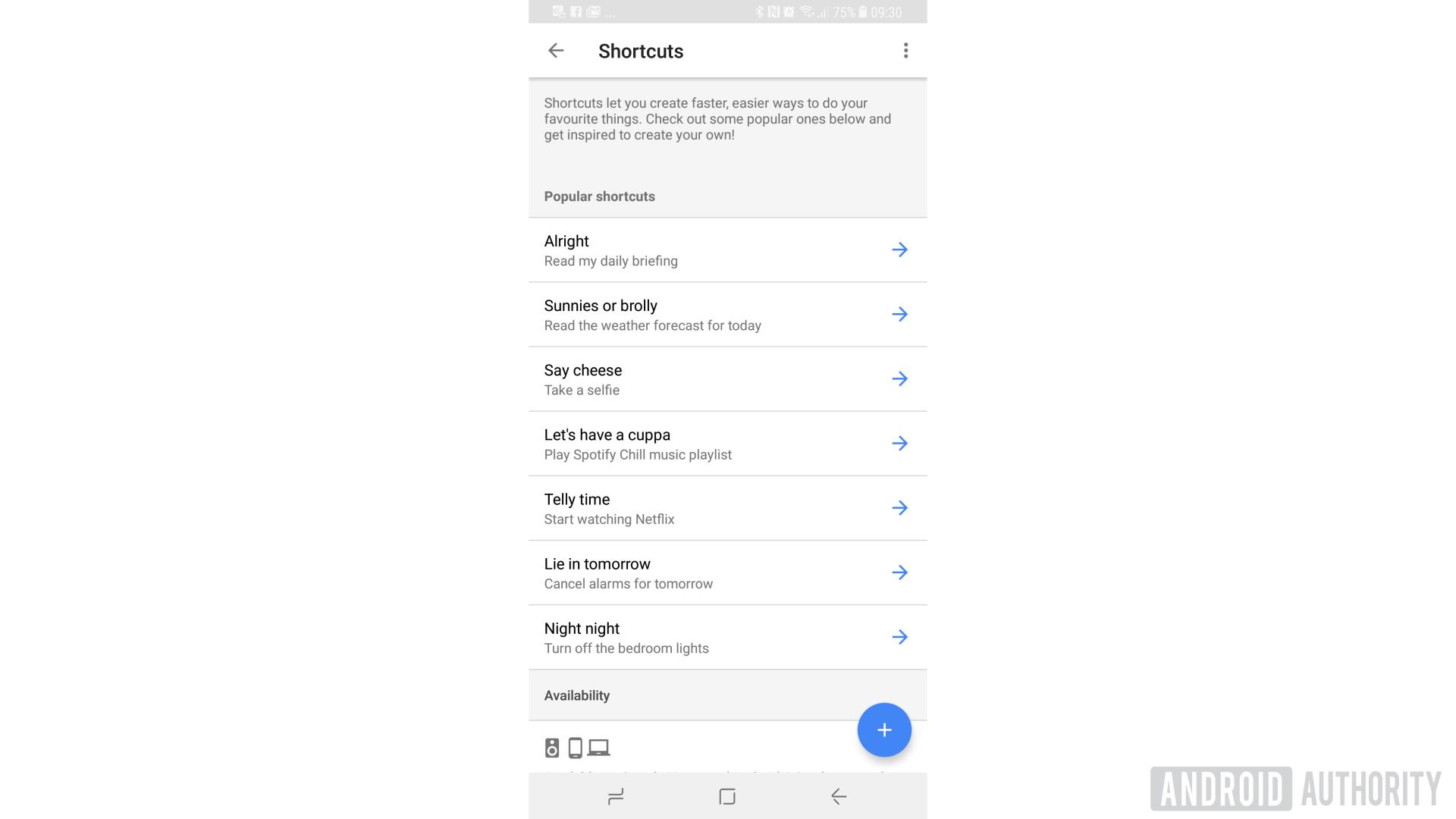Tap the back arrow icon
Viewport: 1456px width, 819px height.
(x=557, y=51)
